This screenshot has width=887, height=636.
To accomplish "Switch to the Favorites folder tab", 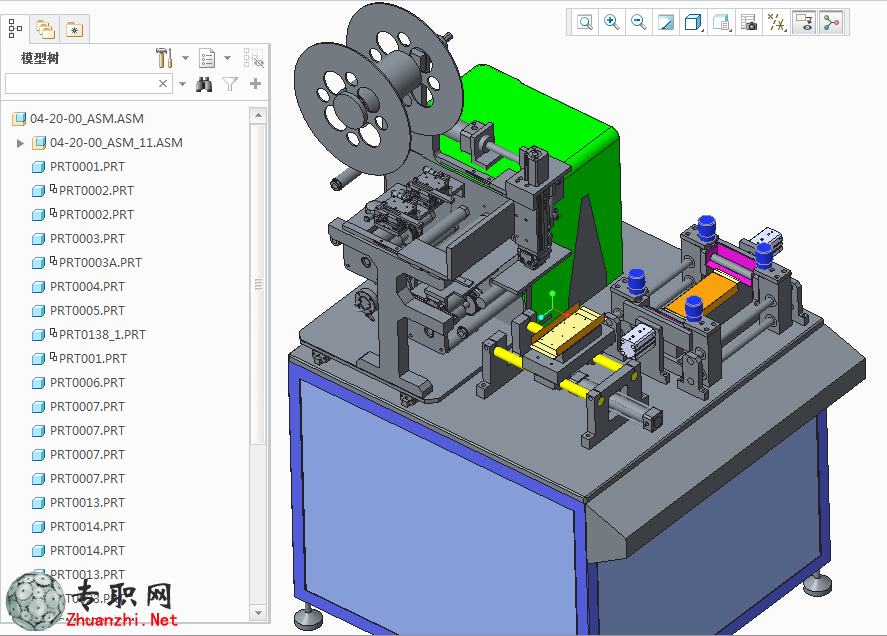I will click(x=74, y=29).
